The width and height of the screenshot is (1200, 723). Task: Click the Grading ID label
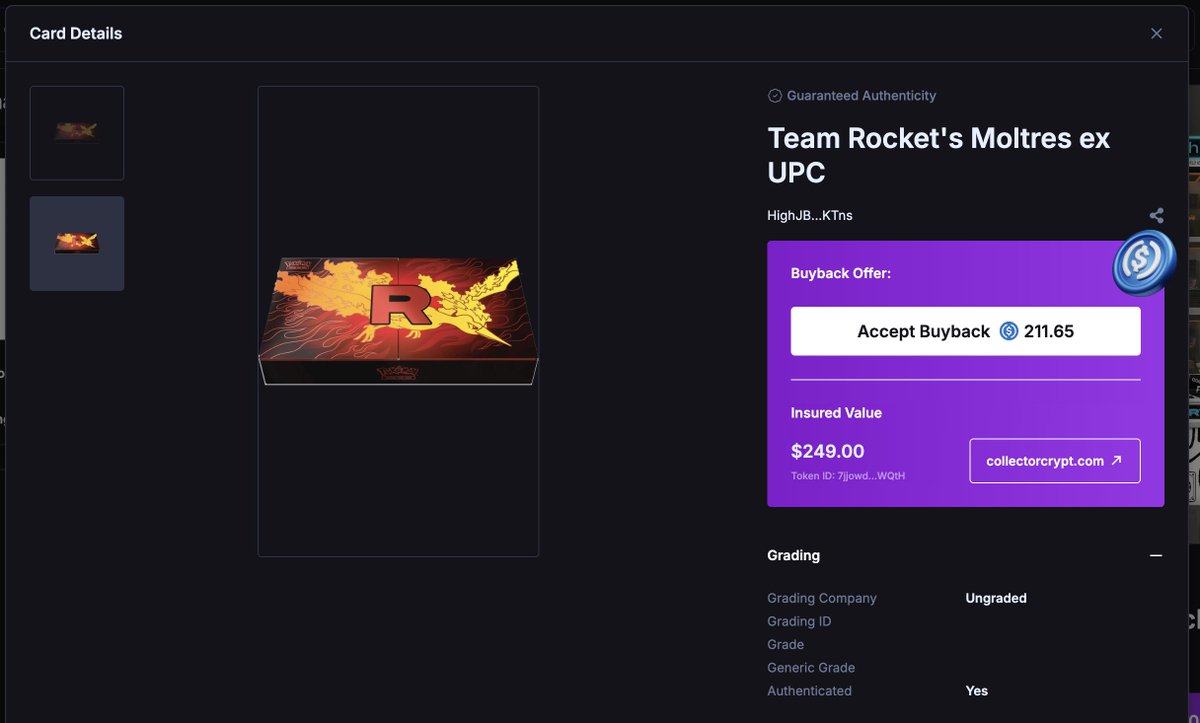tap(799, 621)
